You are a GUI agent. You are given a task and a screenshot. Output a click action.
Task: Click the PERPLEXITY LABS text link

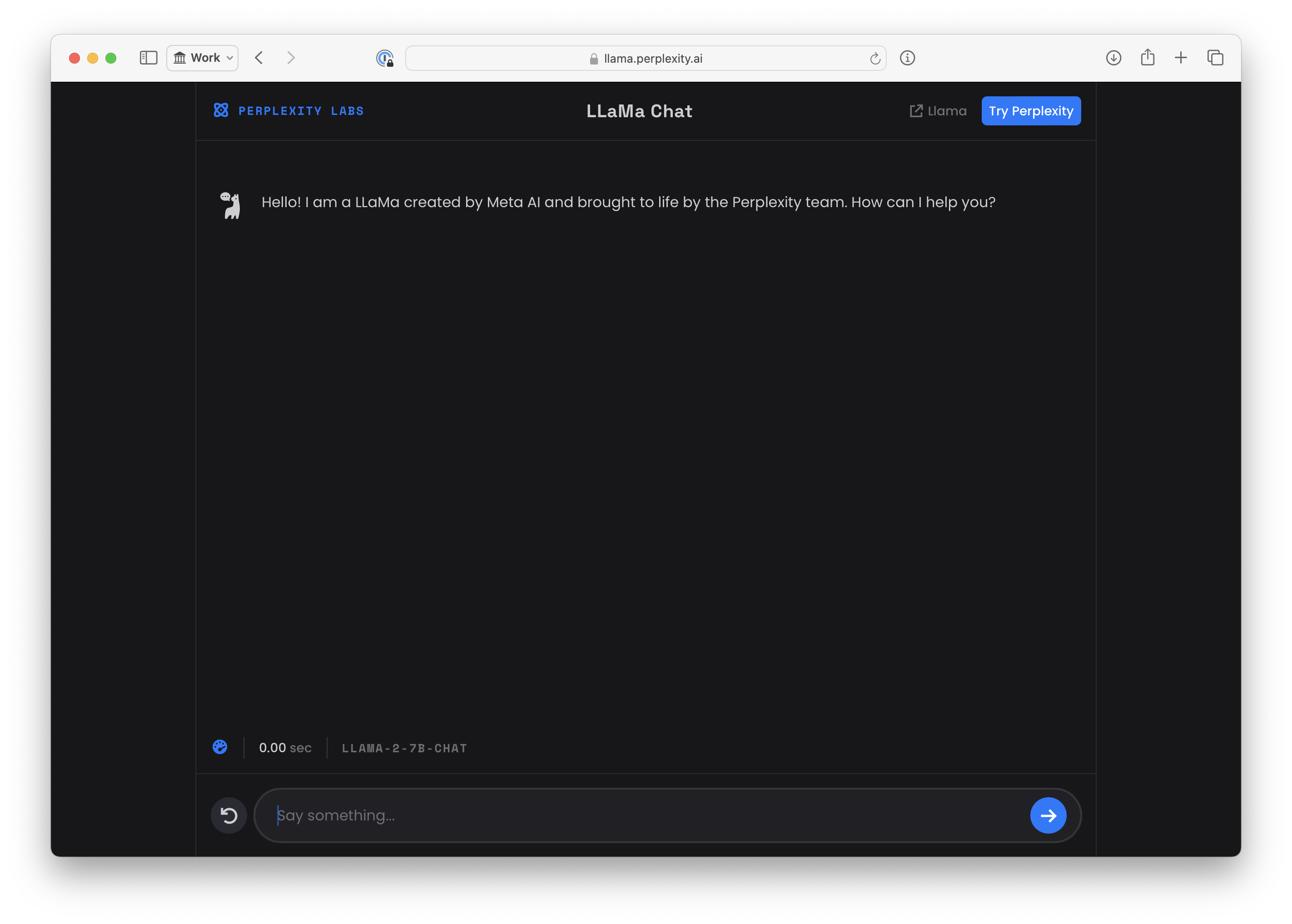pos(301,111)
